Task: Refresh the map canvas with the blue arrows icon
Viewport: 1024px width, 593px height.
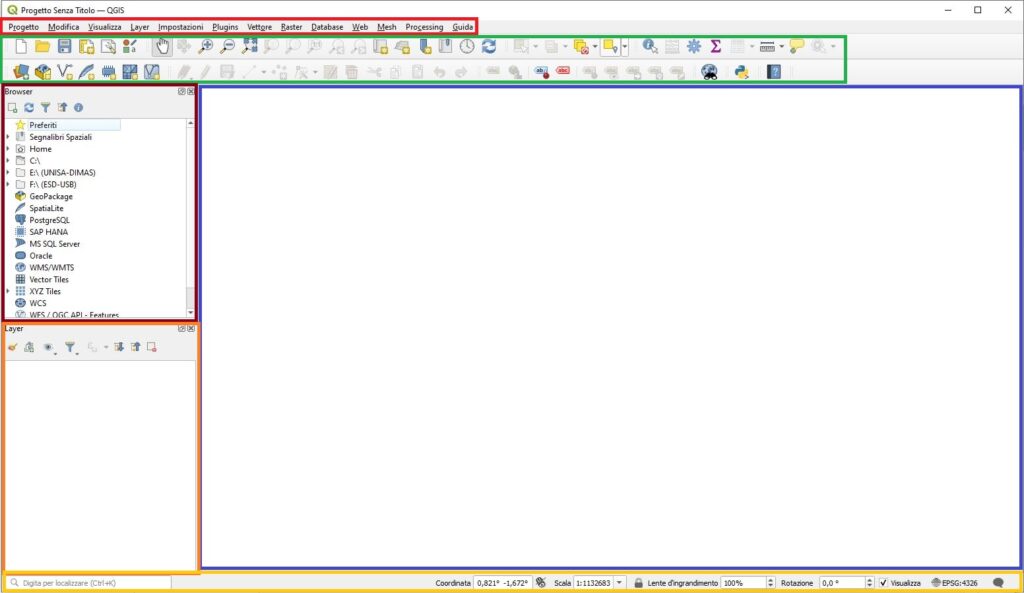Action: (x=488, y=46)
